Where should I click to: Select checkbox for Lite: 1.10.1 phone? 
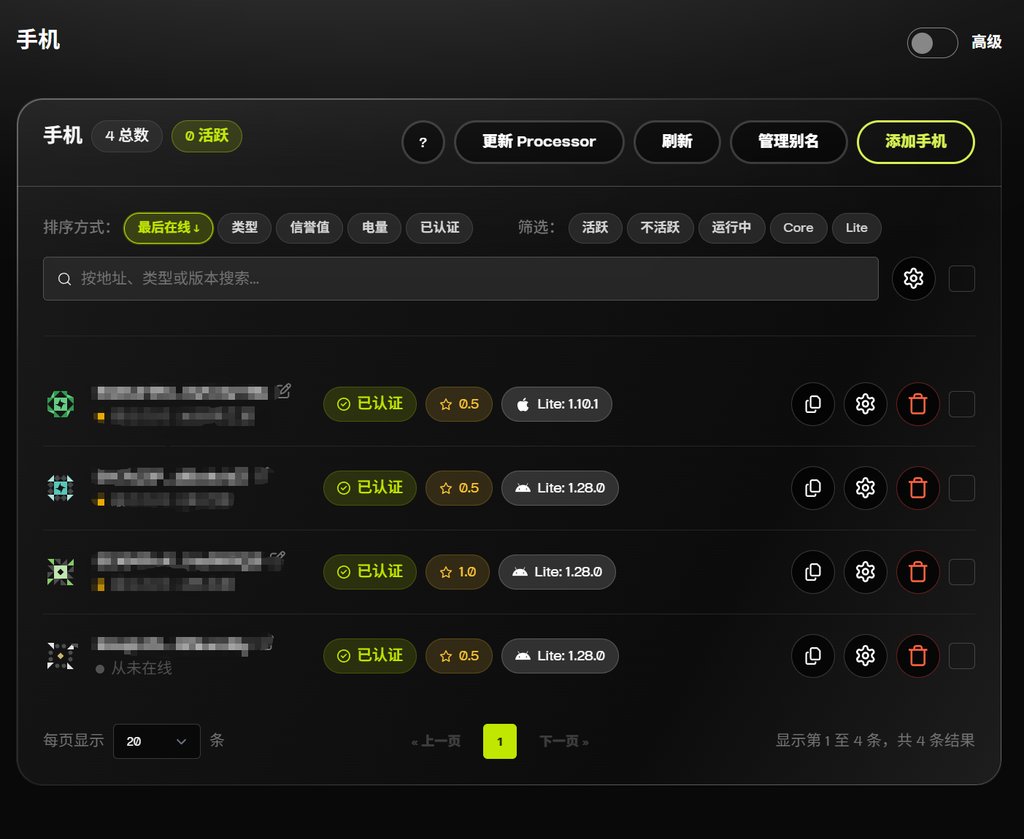(961, 404)
